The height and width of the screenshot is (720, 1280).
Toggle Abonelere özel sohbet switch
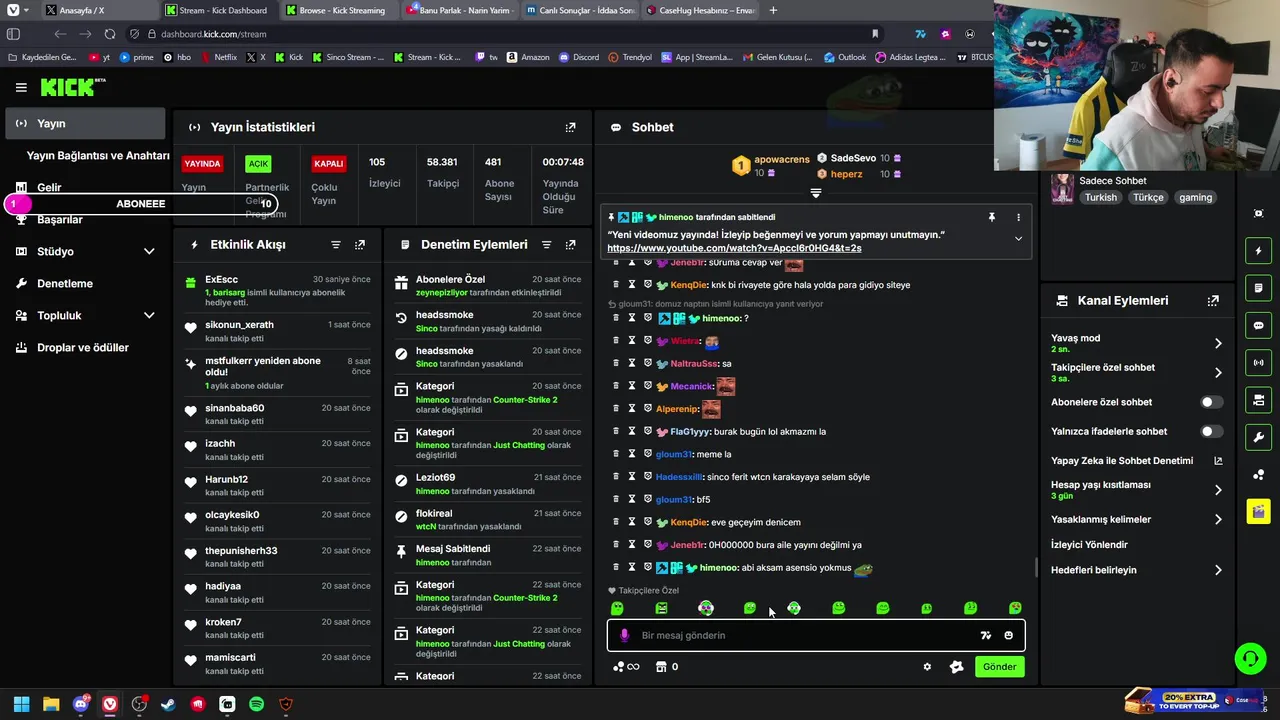point(1211,402)
